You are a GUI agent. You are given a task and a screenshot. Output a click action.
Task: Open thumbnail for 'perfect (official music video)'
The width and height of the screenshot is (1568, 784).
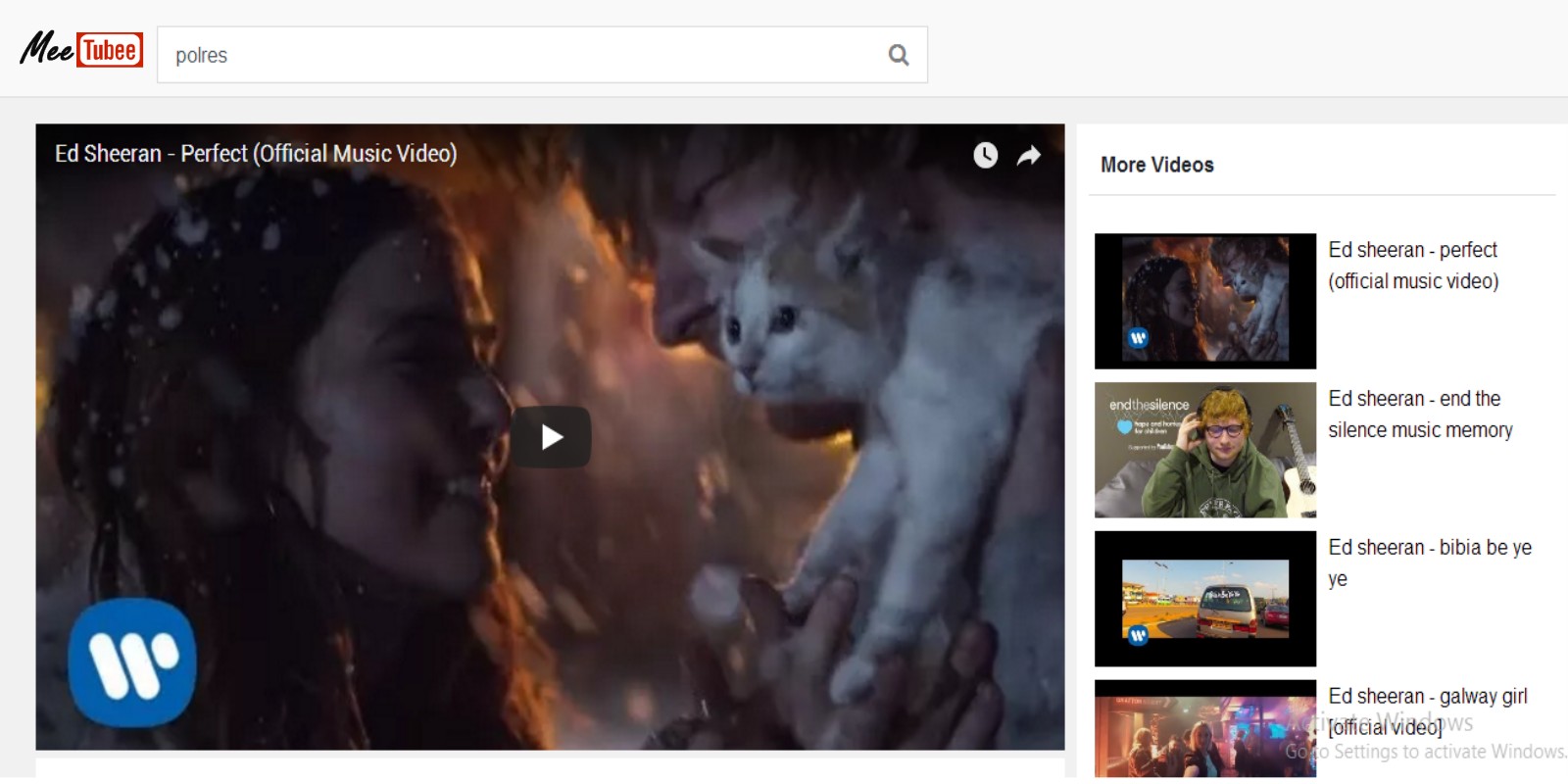click(1205, 301)
